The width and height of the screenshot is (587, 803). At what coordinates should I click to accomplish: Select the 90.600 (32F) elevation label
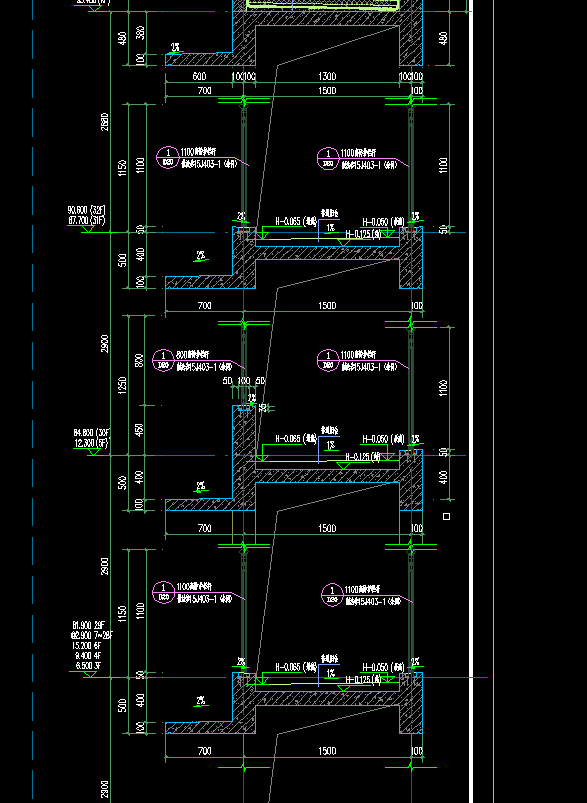[87, 210]
